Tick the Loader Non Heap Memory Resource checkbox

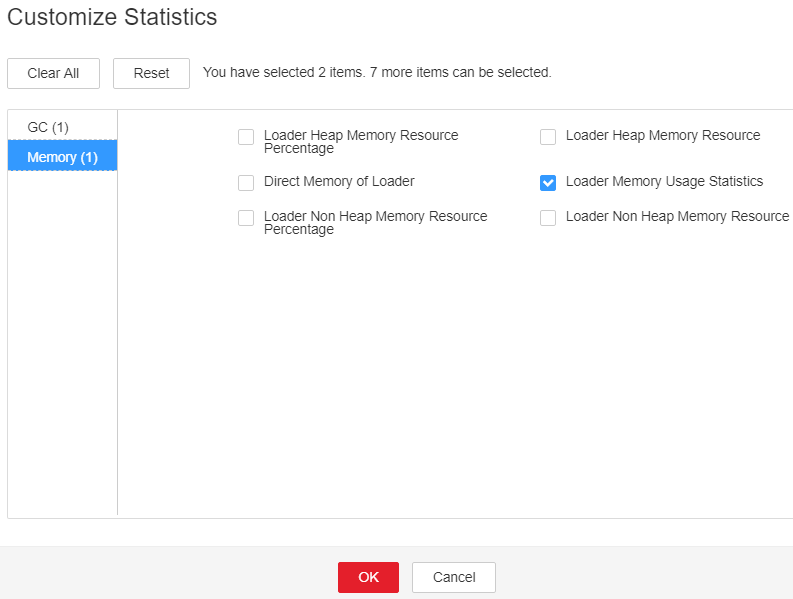pos(548,218)
